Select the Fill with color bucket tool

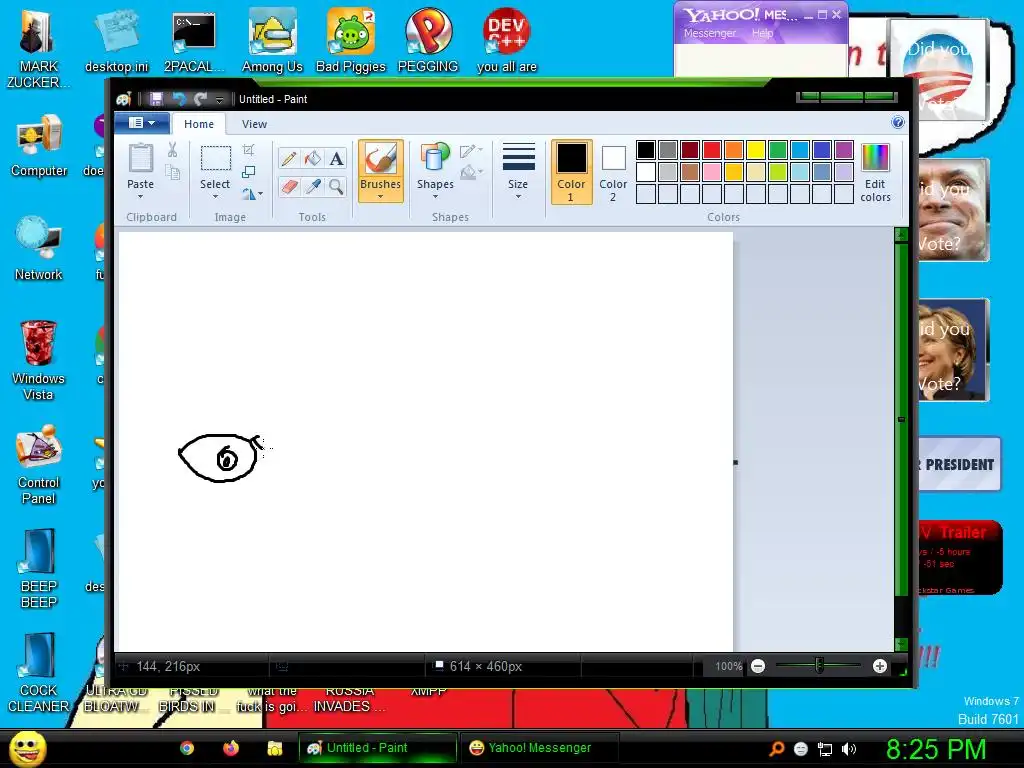coord(313,159)
